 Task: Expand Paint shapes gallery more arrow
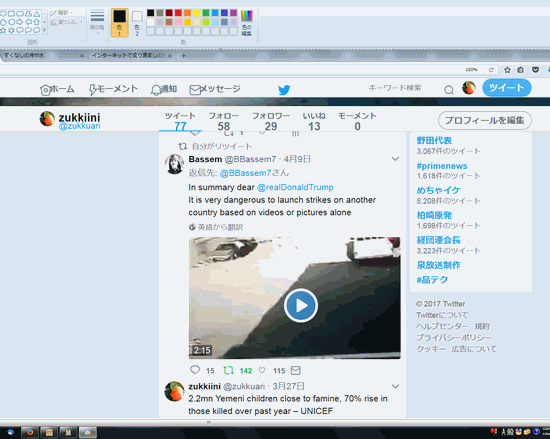(44, 31)
